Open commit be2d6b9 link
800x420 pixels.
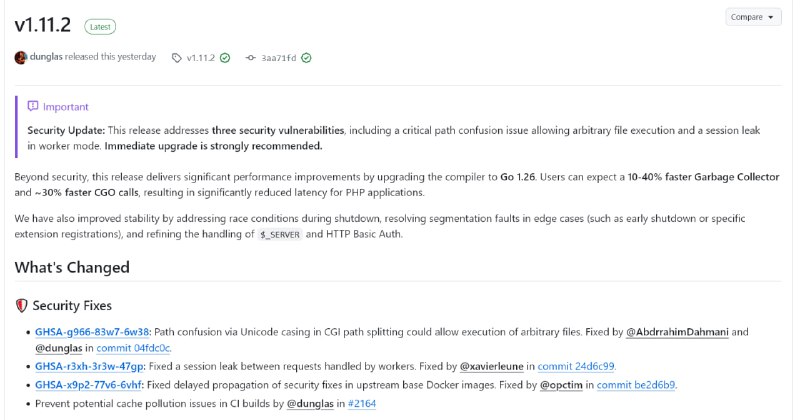636,385
